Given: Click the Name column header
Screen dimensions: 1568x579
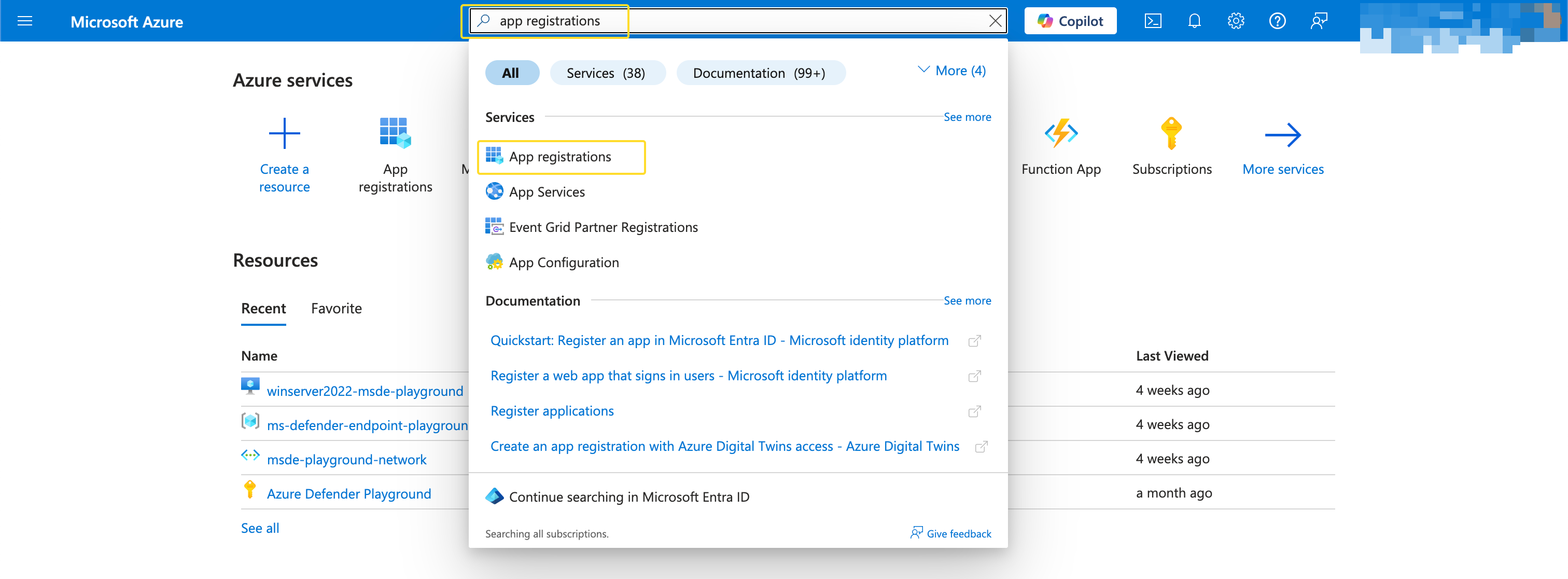Looking at the screenshot, I should 259,356.
